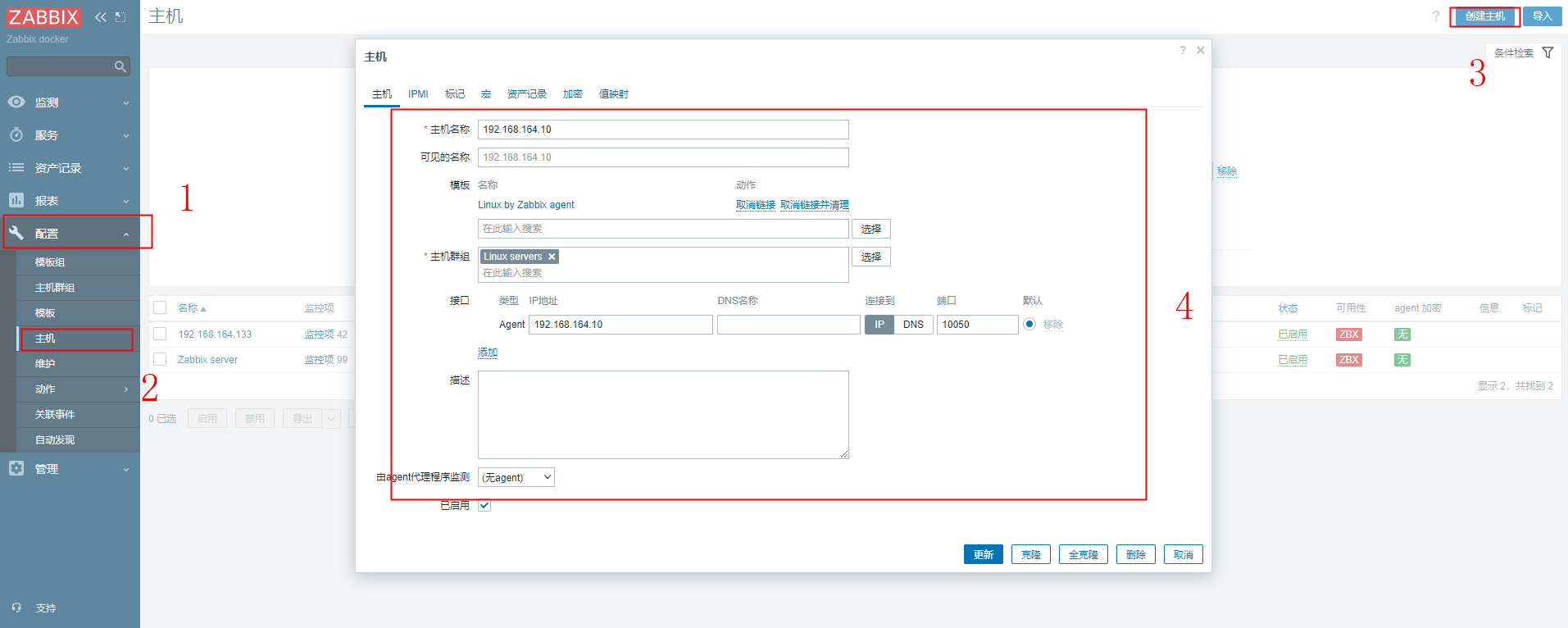Click the 克隆 clone button
1568x628 pixels.
[x=1031, y=555]
